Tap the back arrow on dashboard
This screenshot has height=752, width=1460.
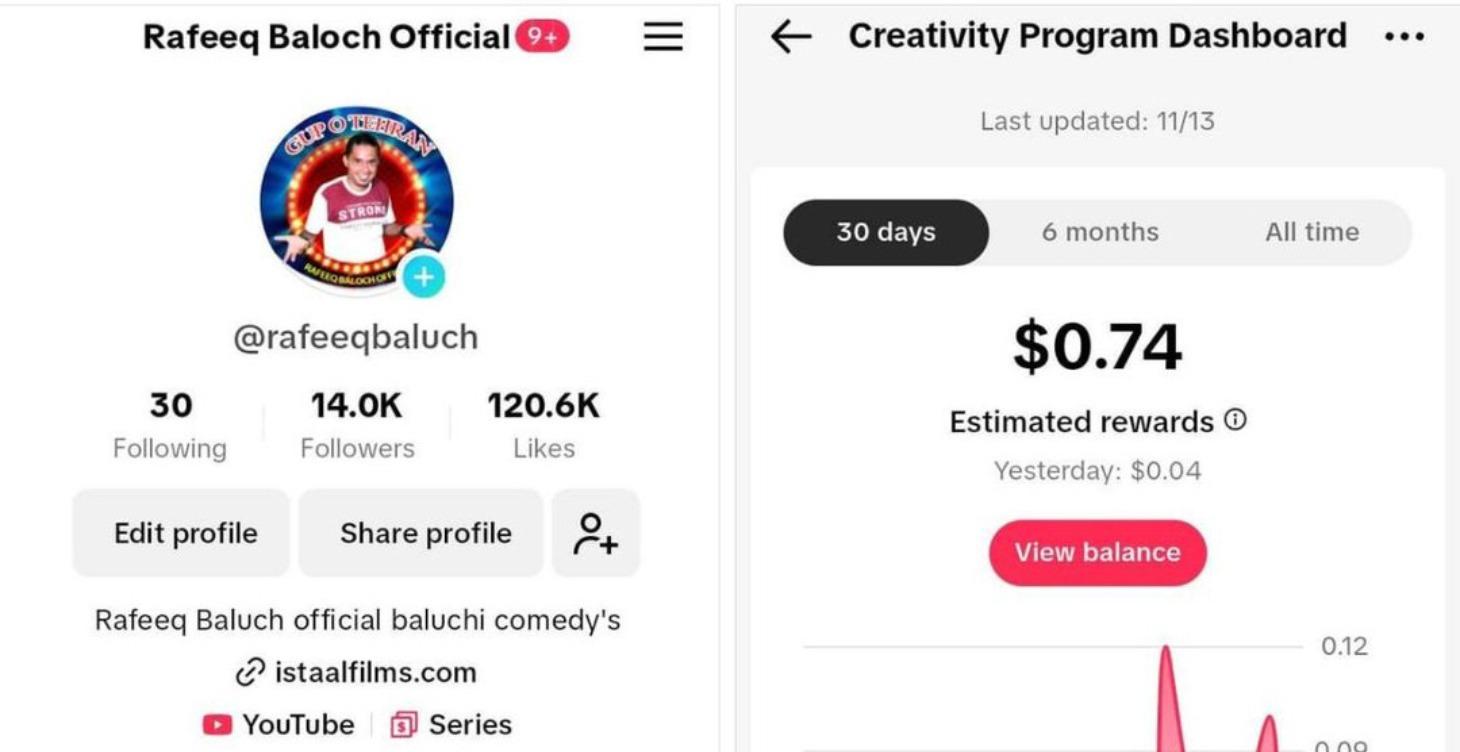pos(791,38)
